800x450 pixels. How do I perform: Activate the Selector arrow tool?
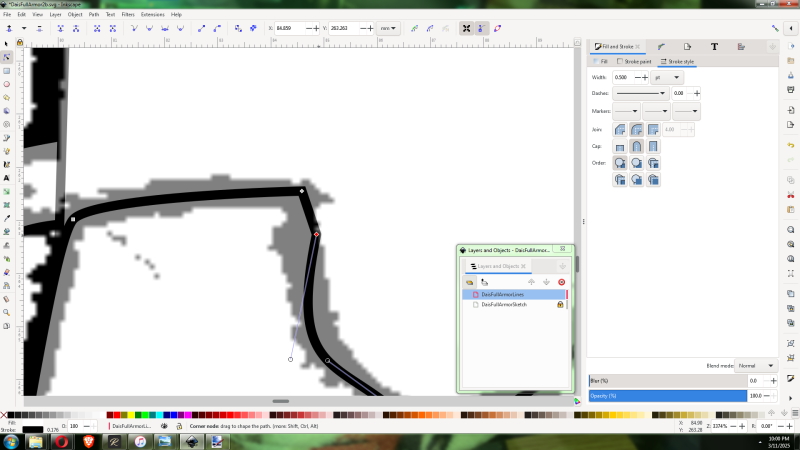pyautogui.click(x=7, y=44)
